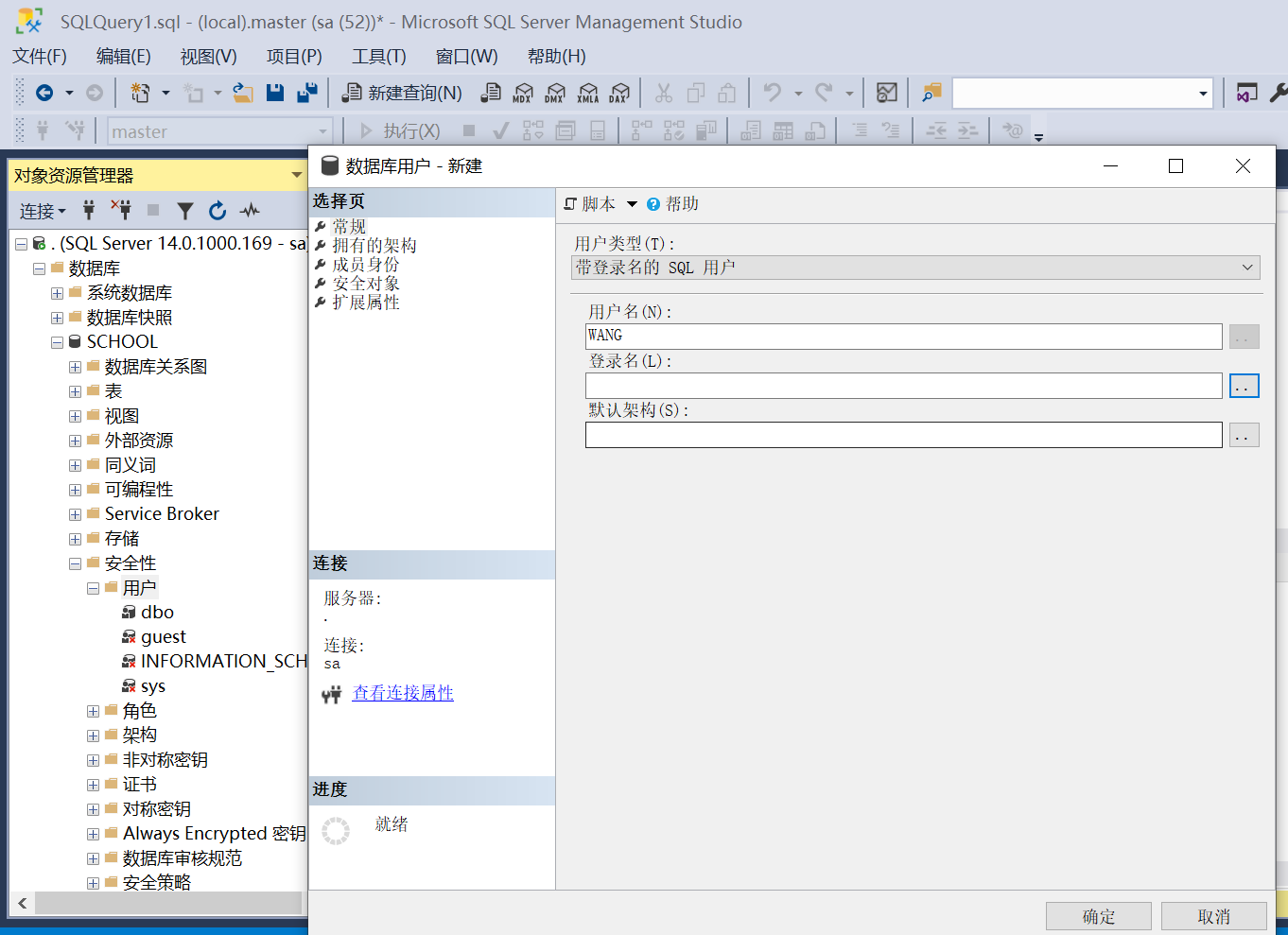Open the find search combo box dropdown
1288x935 pixels.
1203,93
